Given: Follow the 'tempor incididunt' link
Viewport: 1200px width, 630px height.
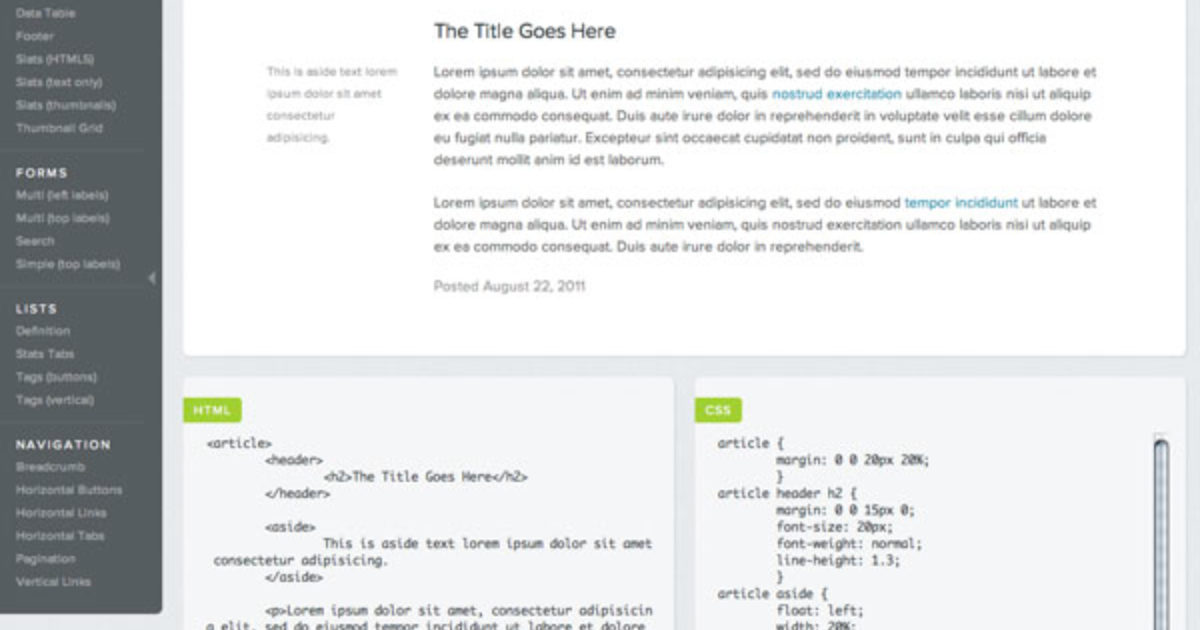Looking at the screenshot, I should click(961, 202).
